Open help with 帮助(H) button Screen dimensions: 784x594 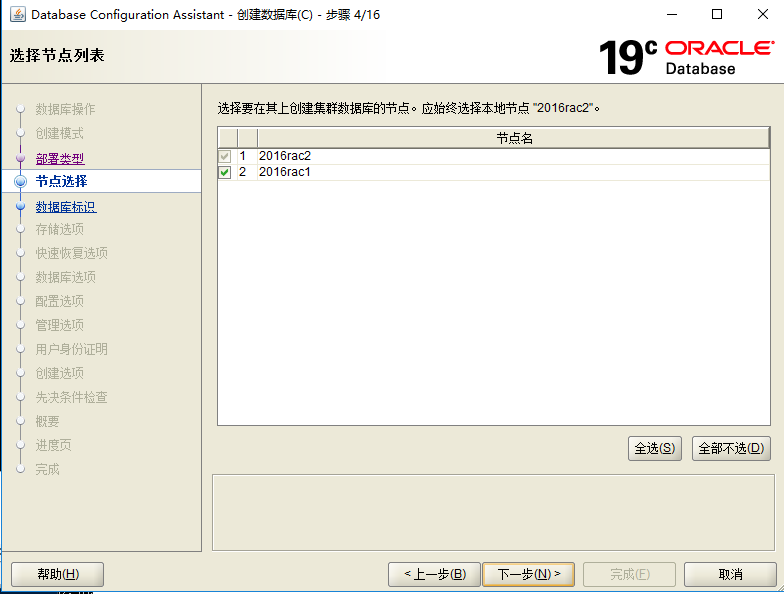pyautogui.click(x=57, y=574)
